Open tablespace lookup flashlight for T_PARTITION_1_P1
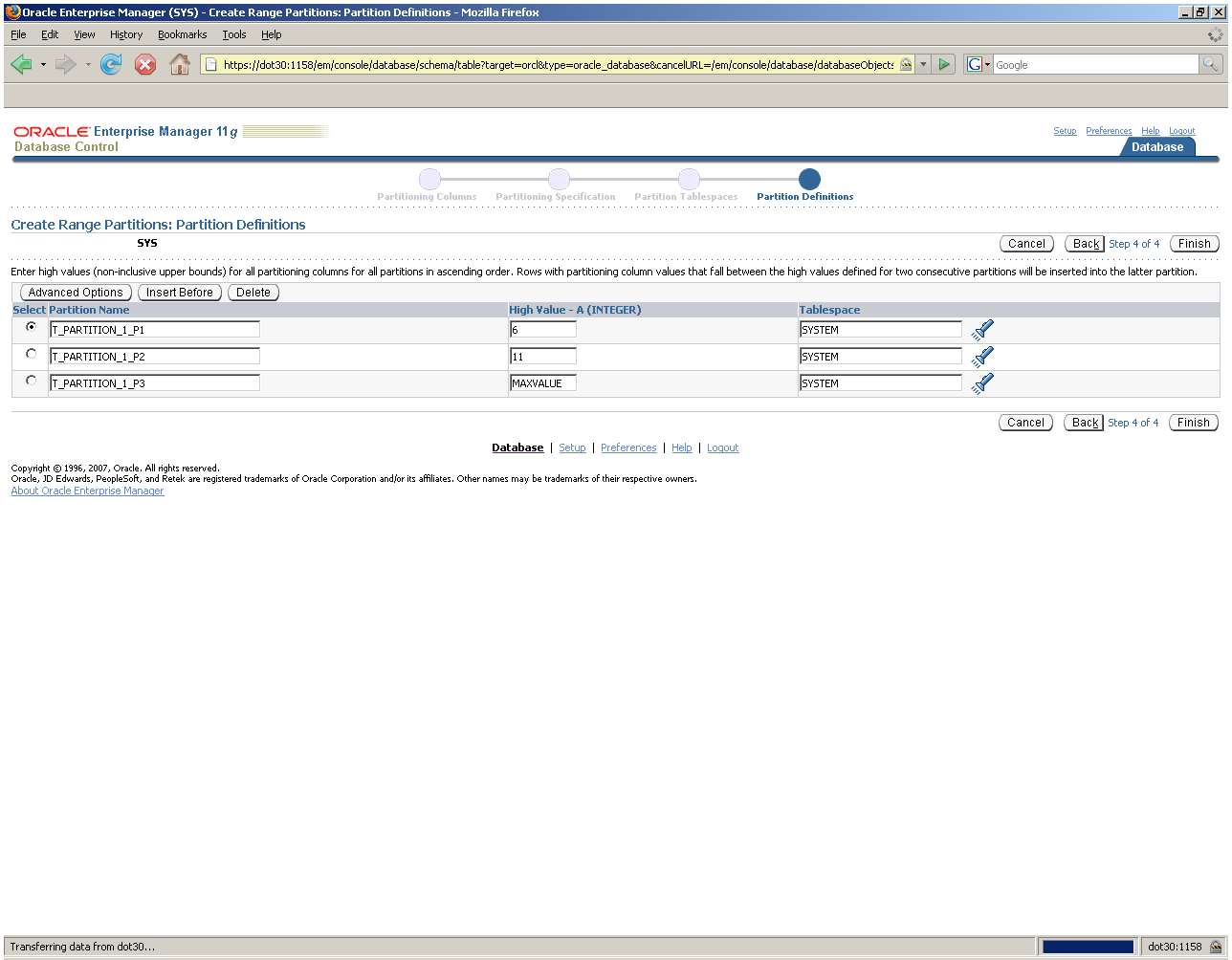This screenshot has width=1232, height=960. pos(983,330)
